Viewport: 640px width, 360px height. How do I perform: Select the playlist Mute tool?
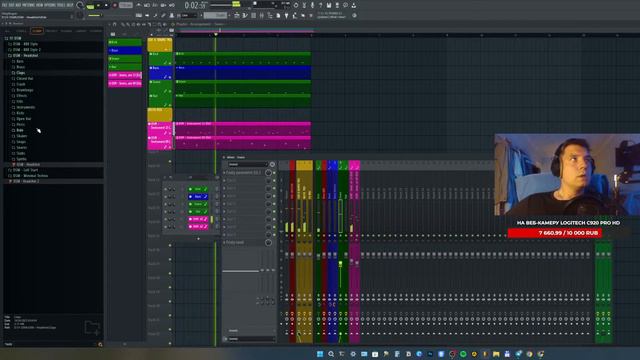139,24
